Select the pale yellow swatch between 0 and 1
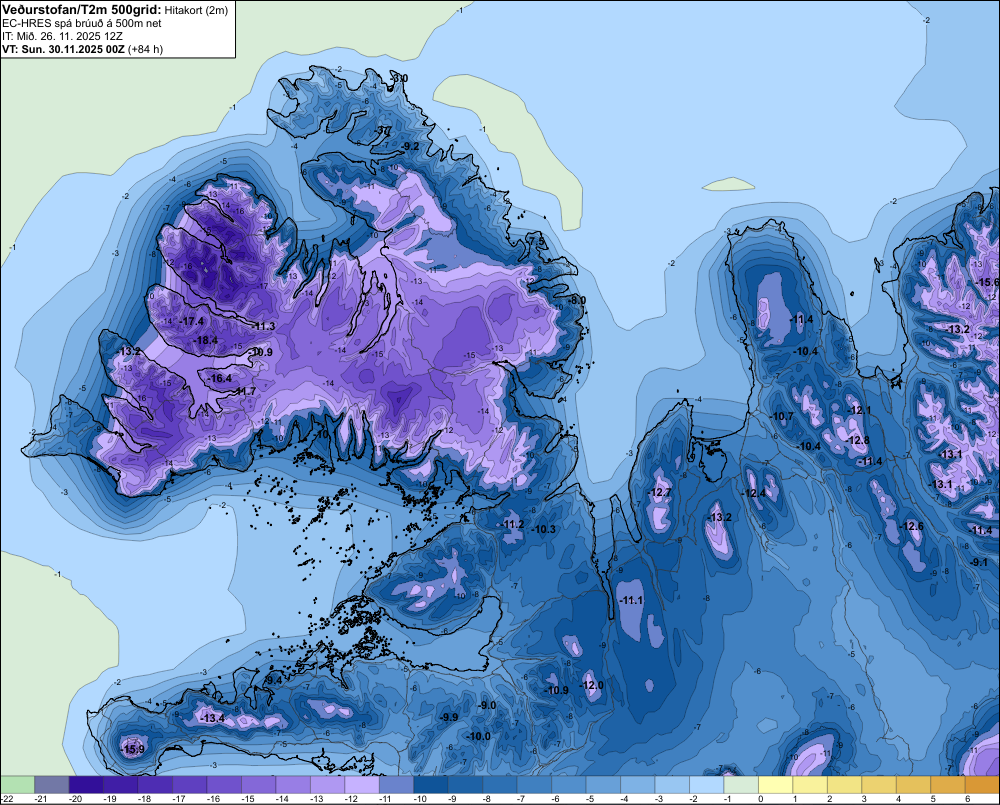Image resolution: width=1000 pixels, height=805 pixels. pos(775,784)
